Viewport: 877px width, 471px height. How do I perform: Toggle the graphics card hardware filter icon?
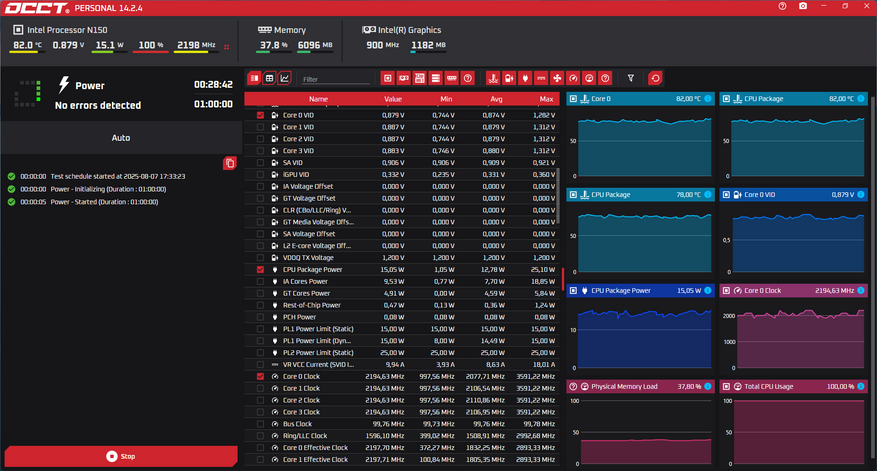coord(404,78)
